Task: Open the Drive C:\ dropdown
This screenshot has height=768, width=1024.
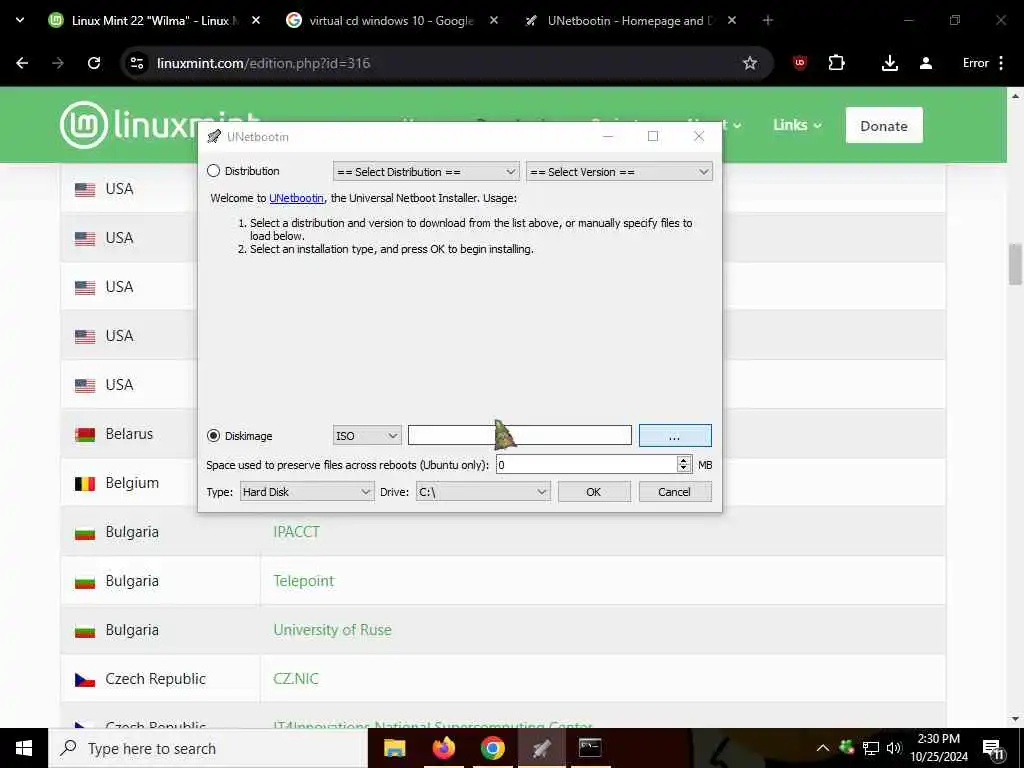Action: (483, 492)
